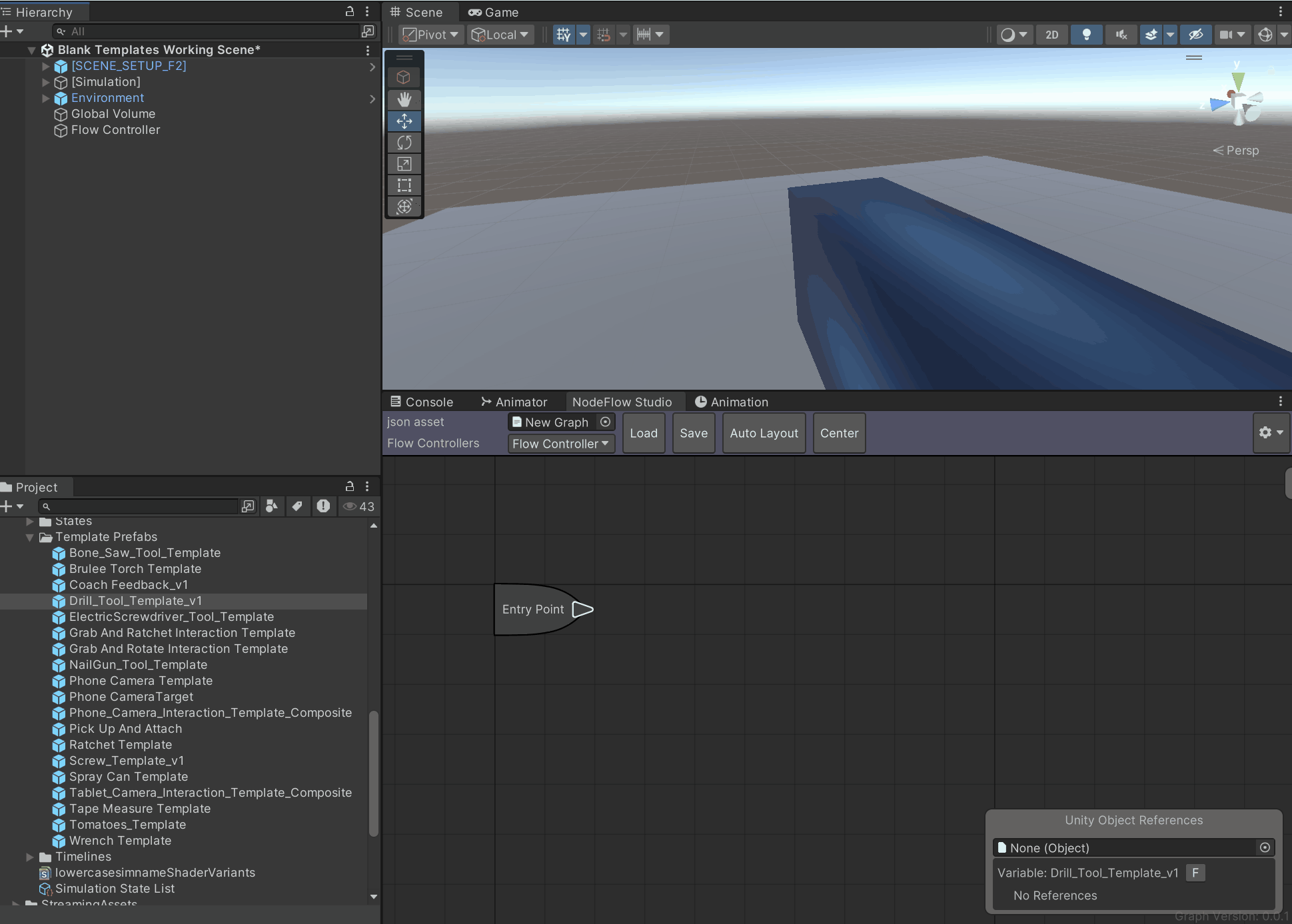Viewport: 1292px width, 924px height.
Task: Open the Console tab
Action: [422, 402]
